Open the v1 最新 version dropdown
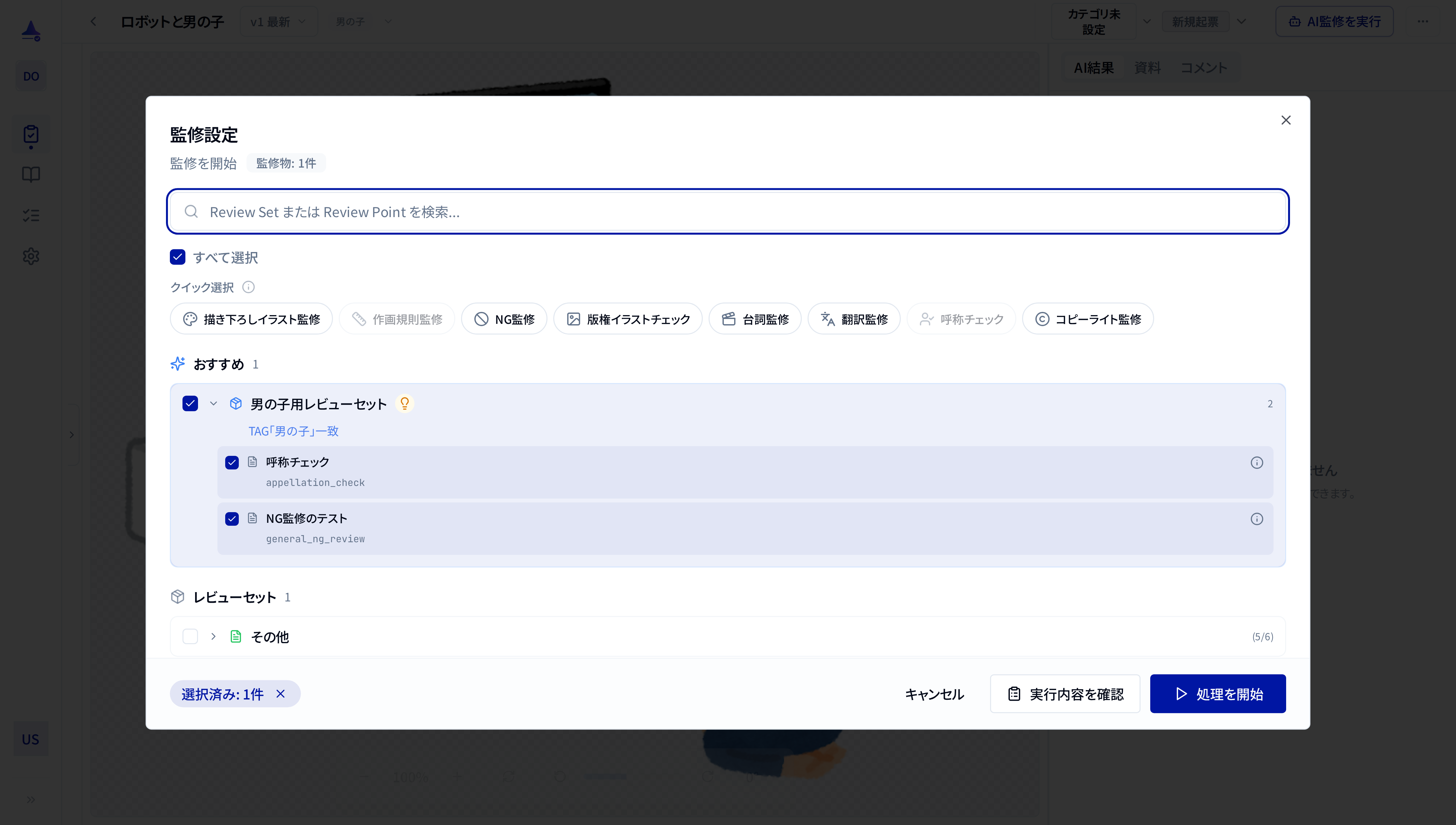Image resolution: width=1456 pixels, height=825 pixels. [278, 22]
